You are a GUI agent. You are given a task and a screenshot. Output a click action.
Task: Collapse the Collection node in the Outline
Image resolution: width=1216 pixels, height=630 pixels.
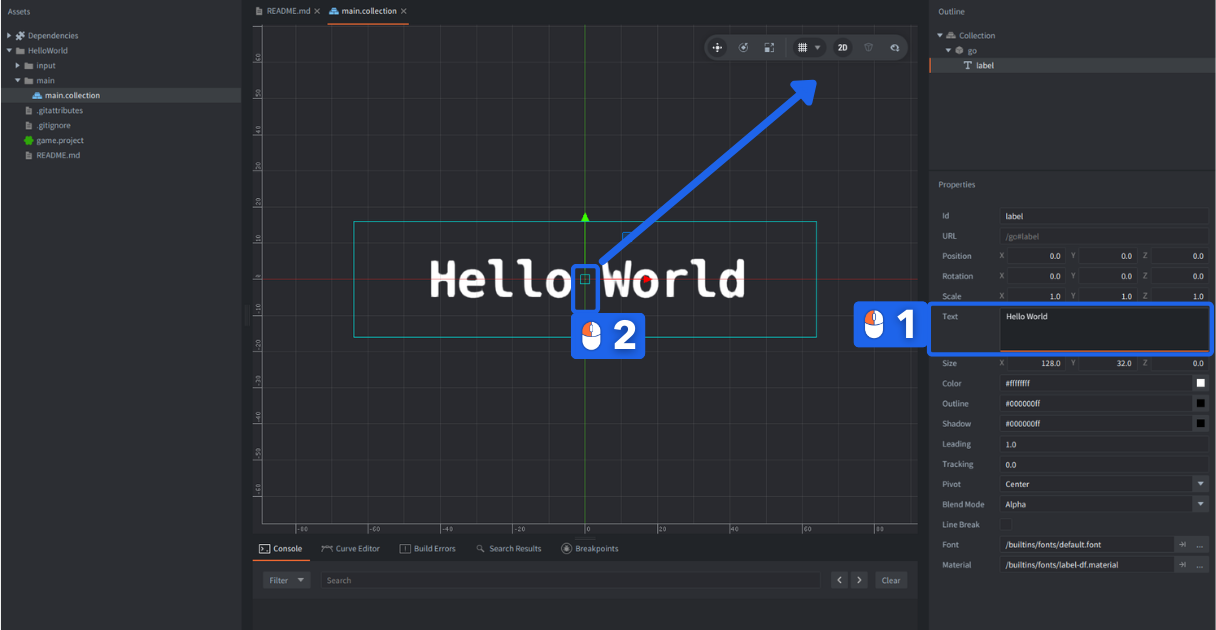pos(941,35)
